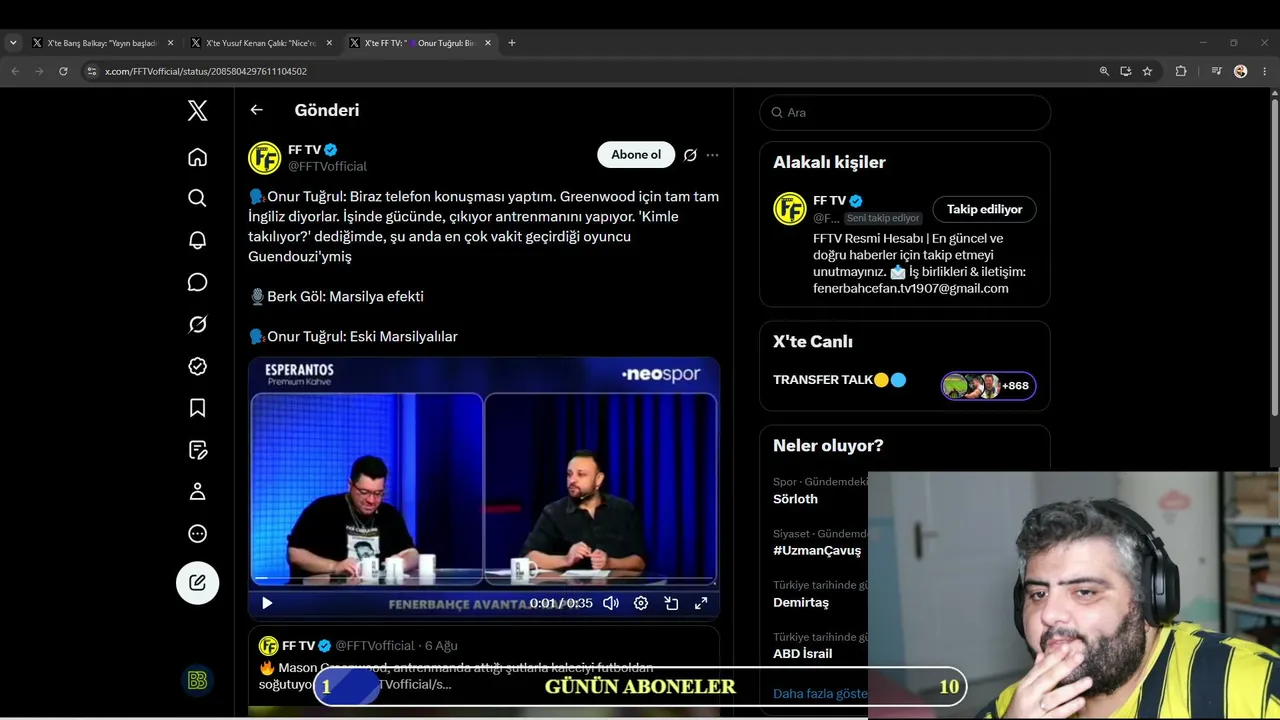This screenshot has height=720, width=1280.
Task: Expand the More menu in X sidebar
Action: click(x=198, y=534)
